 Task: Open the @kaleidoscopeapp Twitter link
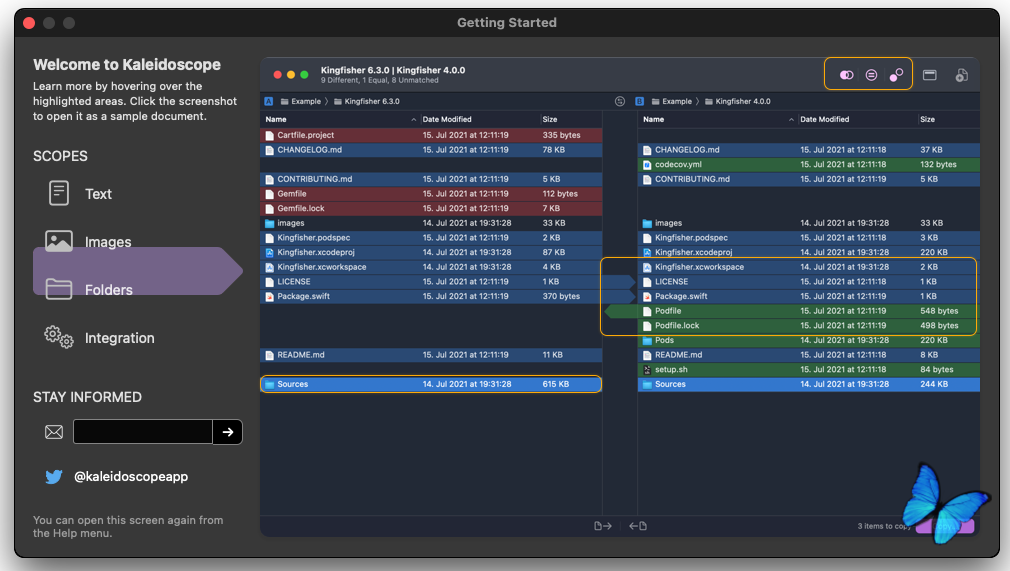(x=131, y=477)
